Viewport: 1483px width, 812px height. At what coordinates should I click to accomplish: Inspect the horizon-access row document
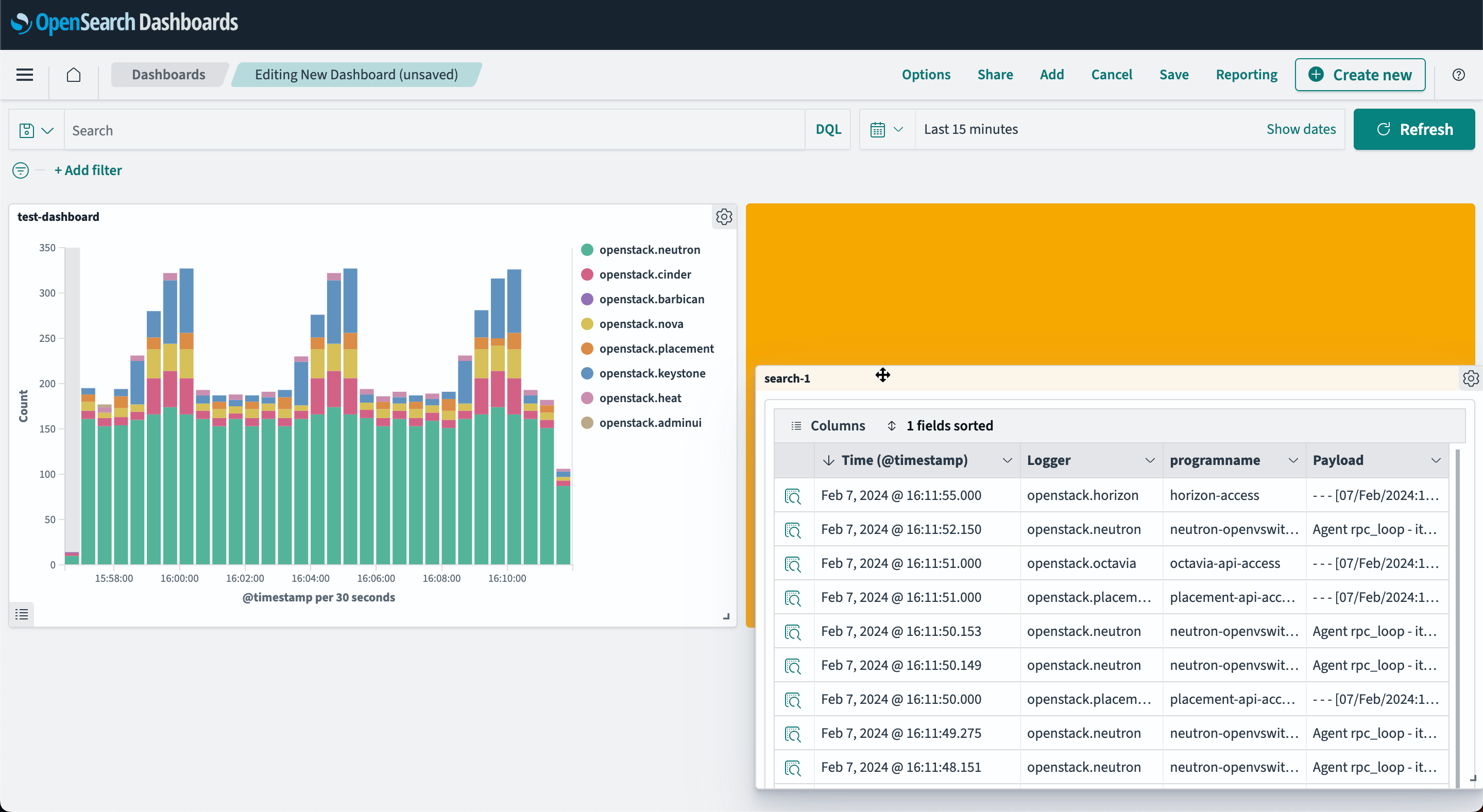point(793,496)
